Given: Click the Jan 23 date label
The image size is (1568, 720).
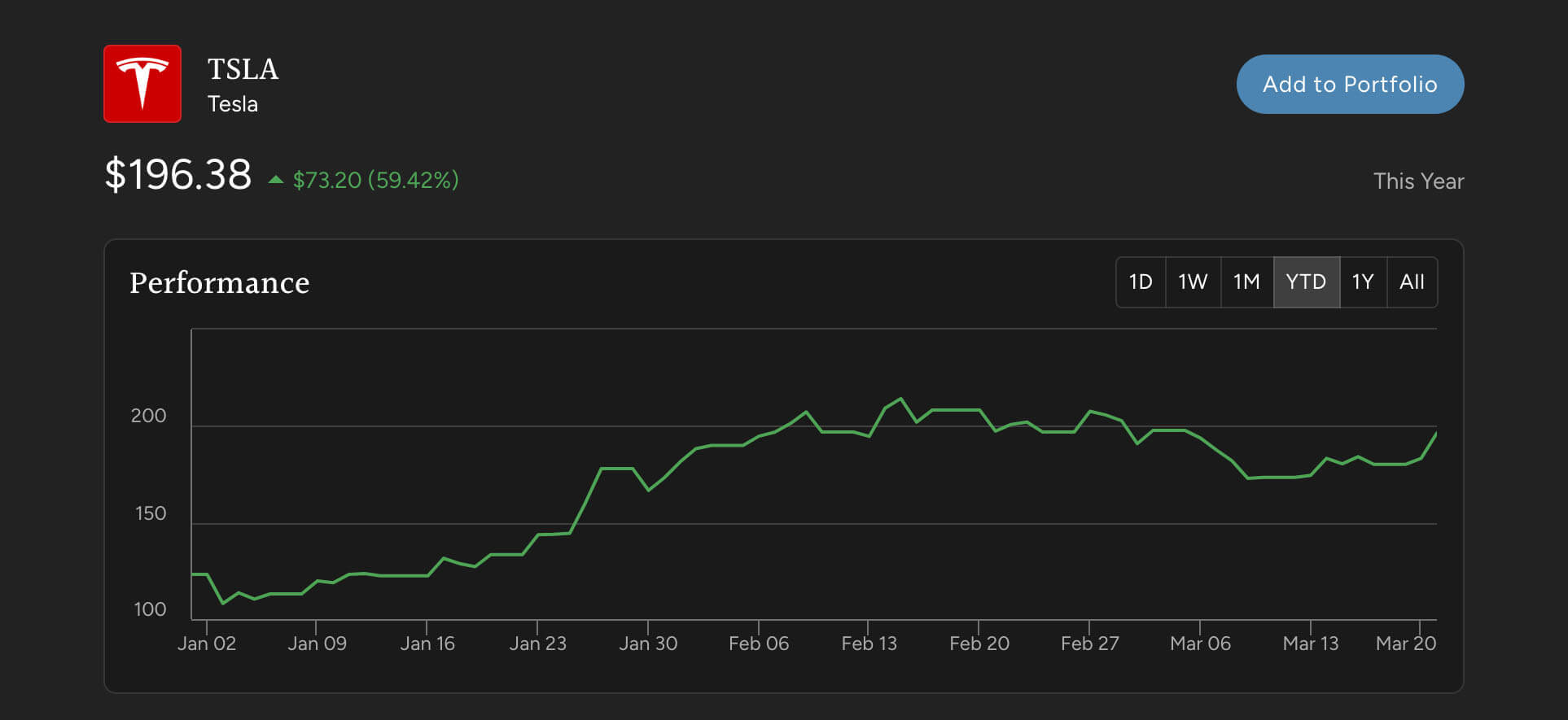Looking at the screenshot, I should (537, 644).
